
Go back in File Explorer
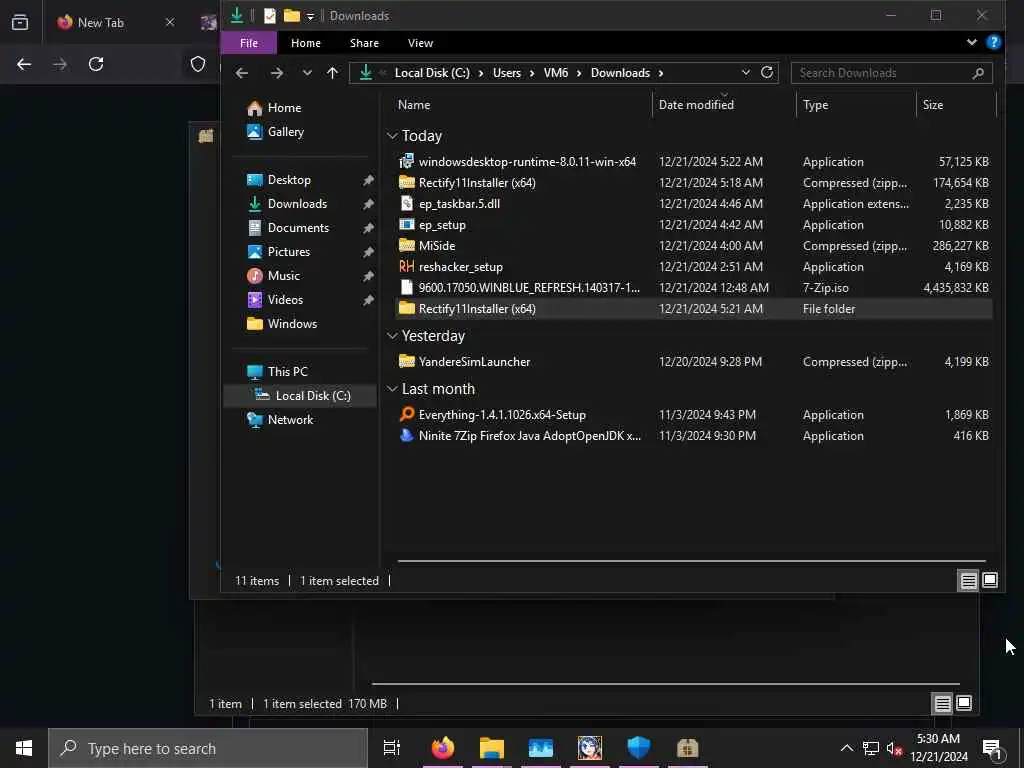242,73
